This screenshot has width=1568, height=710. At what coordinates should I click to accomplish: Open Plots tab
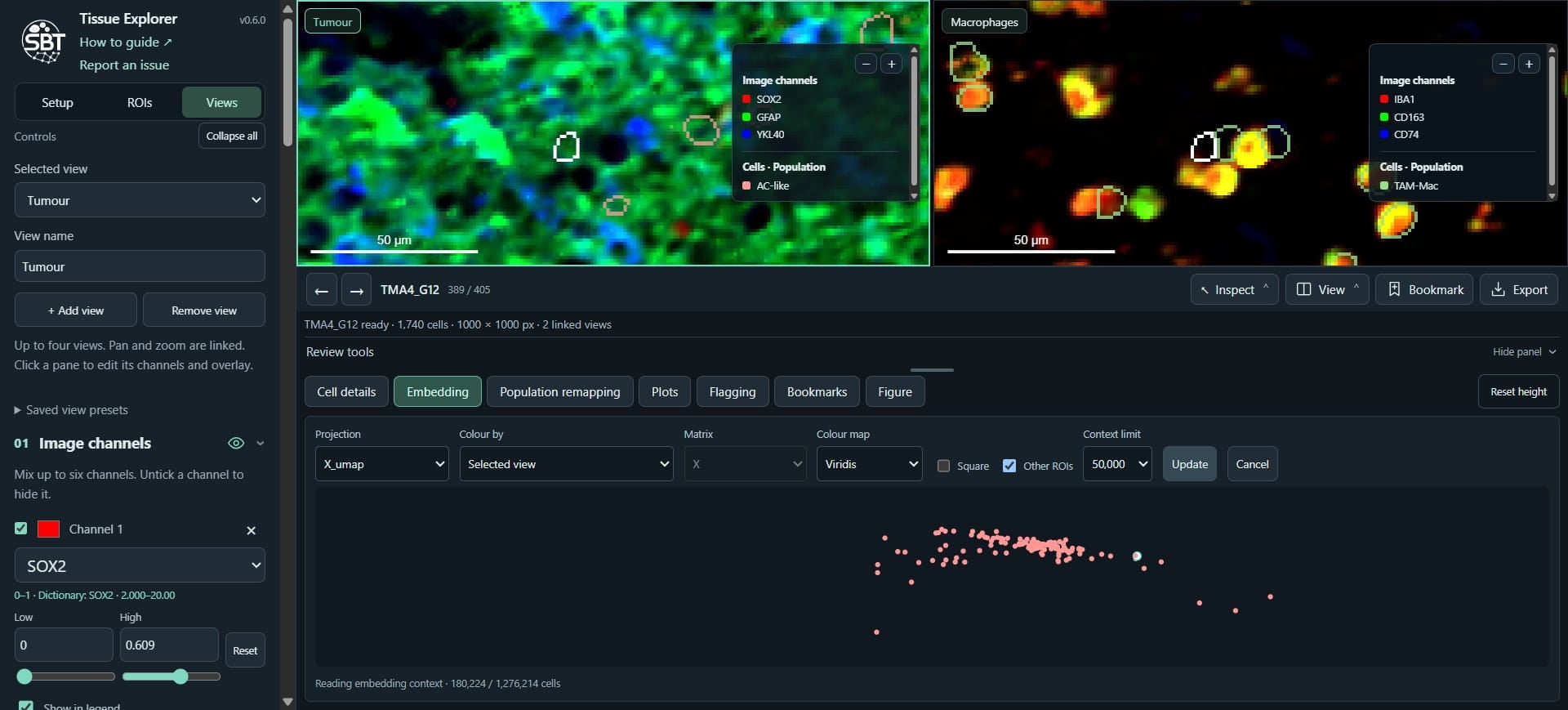pyautogui.click(x=665, y=392)
